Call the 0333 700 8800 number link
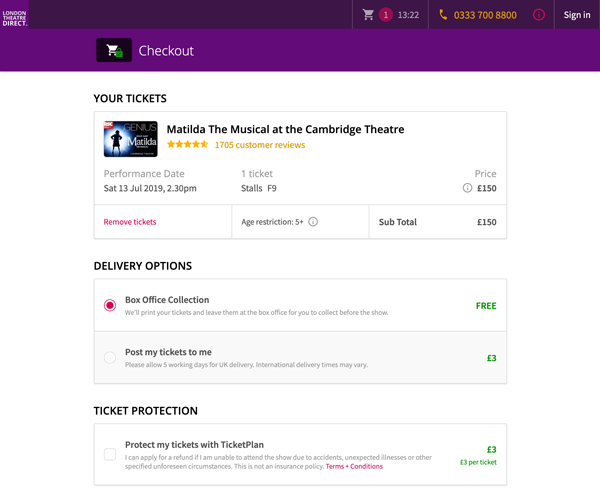The image size is (600, 494). (x=485, y=15)
